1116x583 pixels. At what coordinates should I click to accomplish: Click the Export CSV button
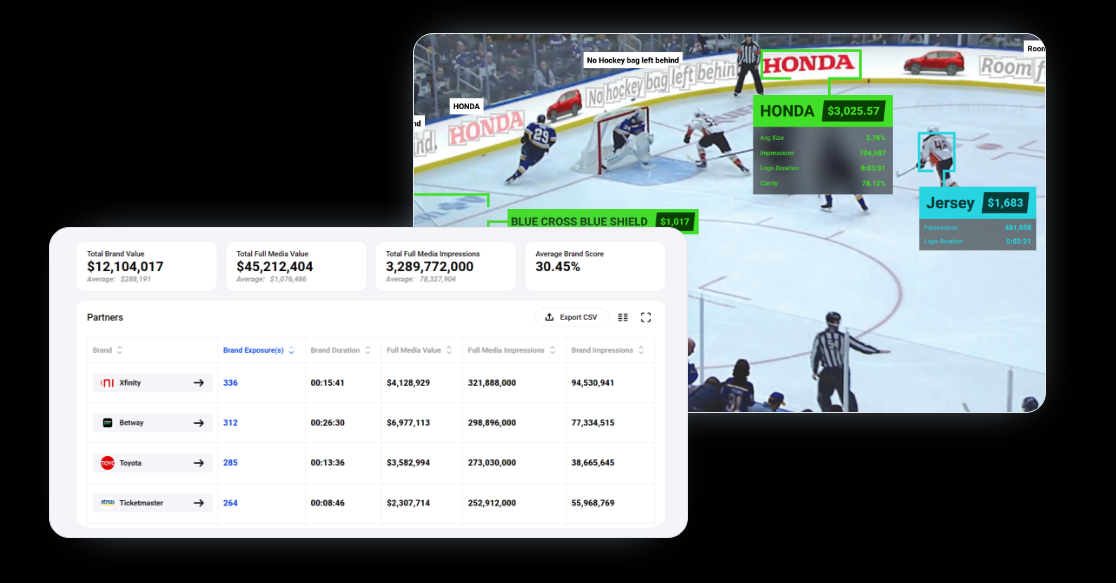pyautogui.click(x=572, y=316)
